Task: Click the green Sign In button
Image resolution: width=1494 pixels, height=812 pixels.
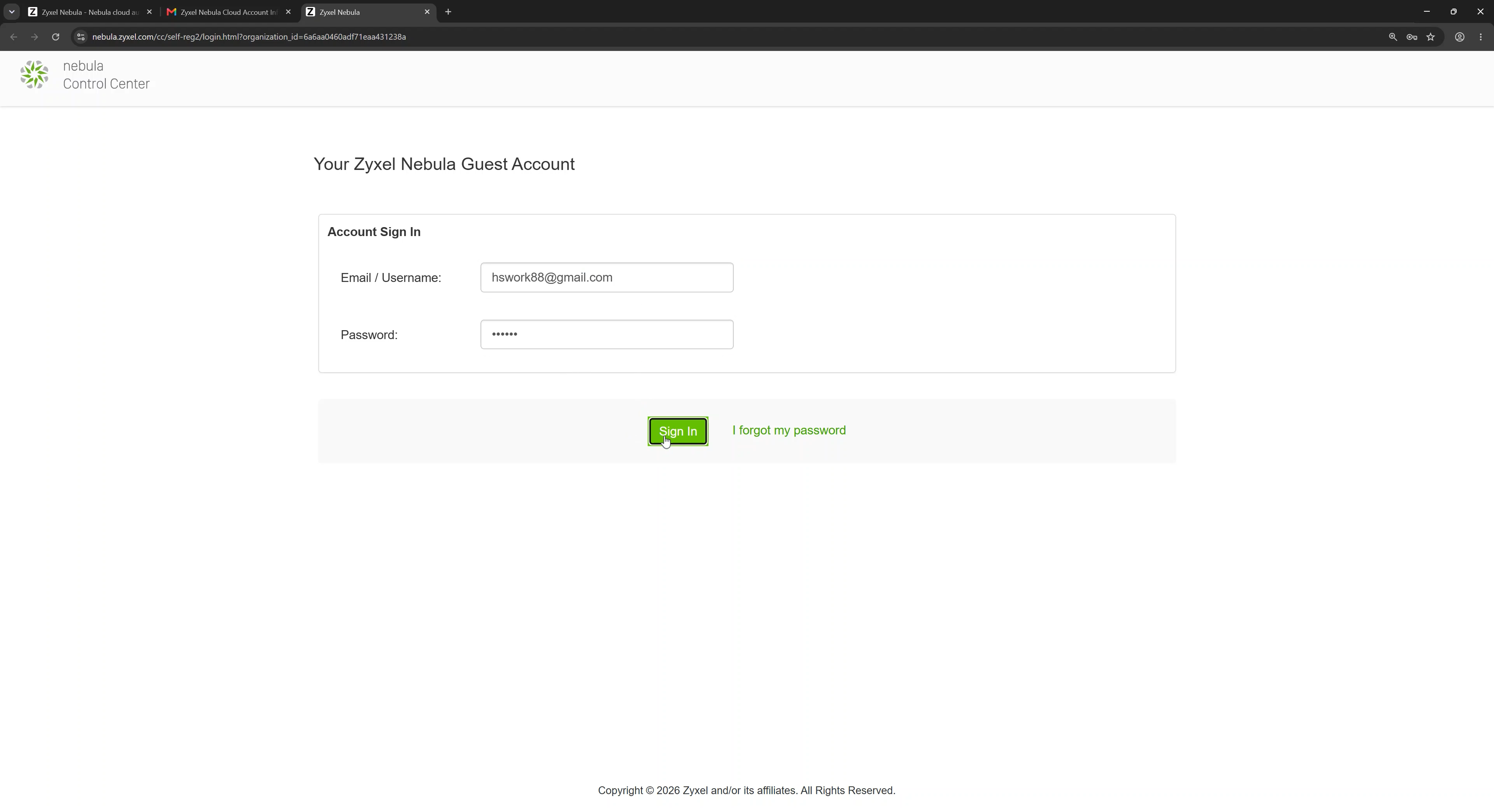Action: pyautogui.click(x=677, y=431)
